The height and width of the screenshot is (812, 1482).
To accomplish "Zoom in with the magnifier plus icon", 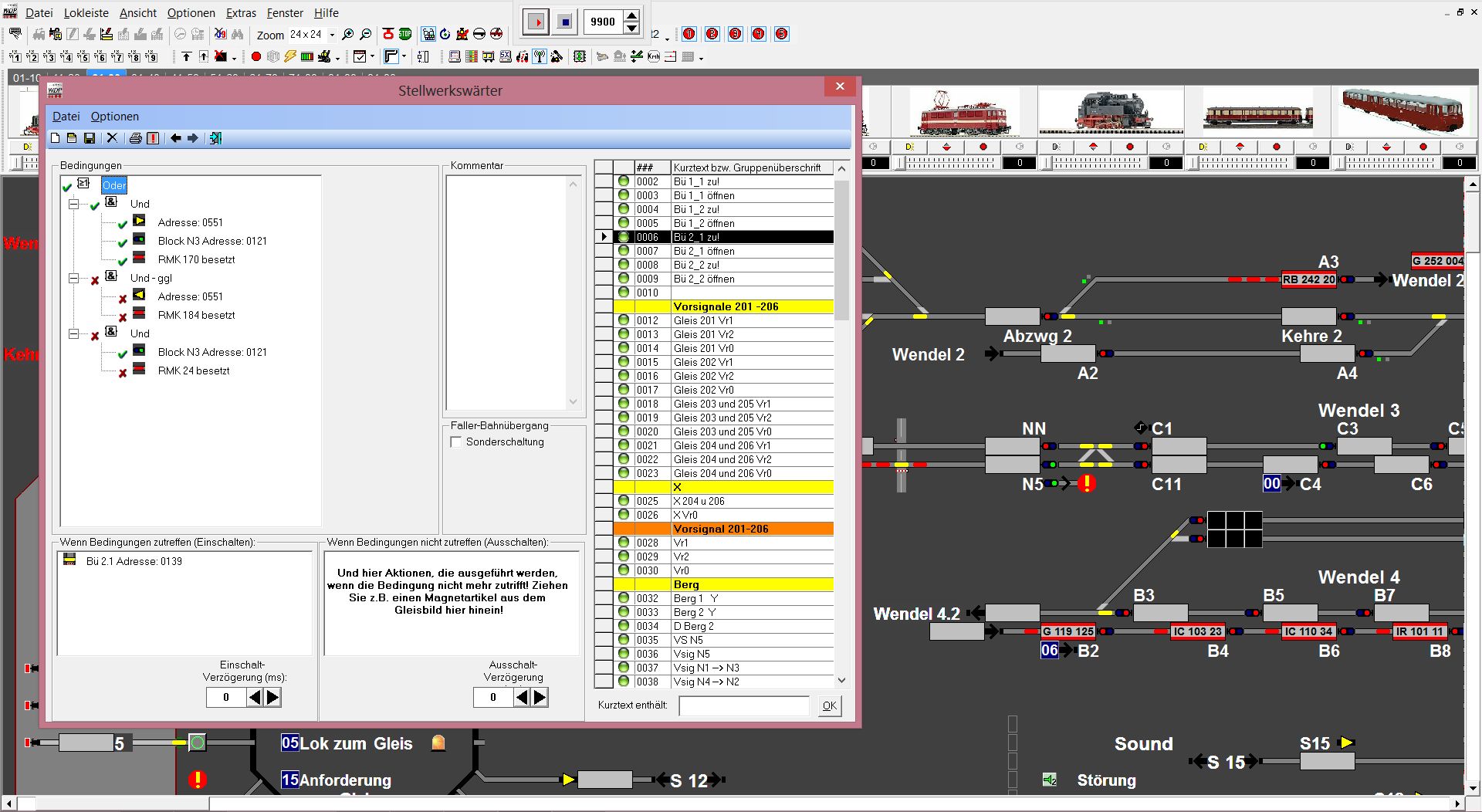I will 348,35.
